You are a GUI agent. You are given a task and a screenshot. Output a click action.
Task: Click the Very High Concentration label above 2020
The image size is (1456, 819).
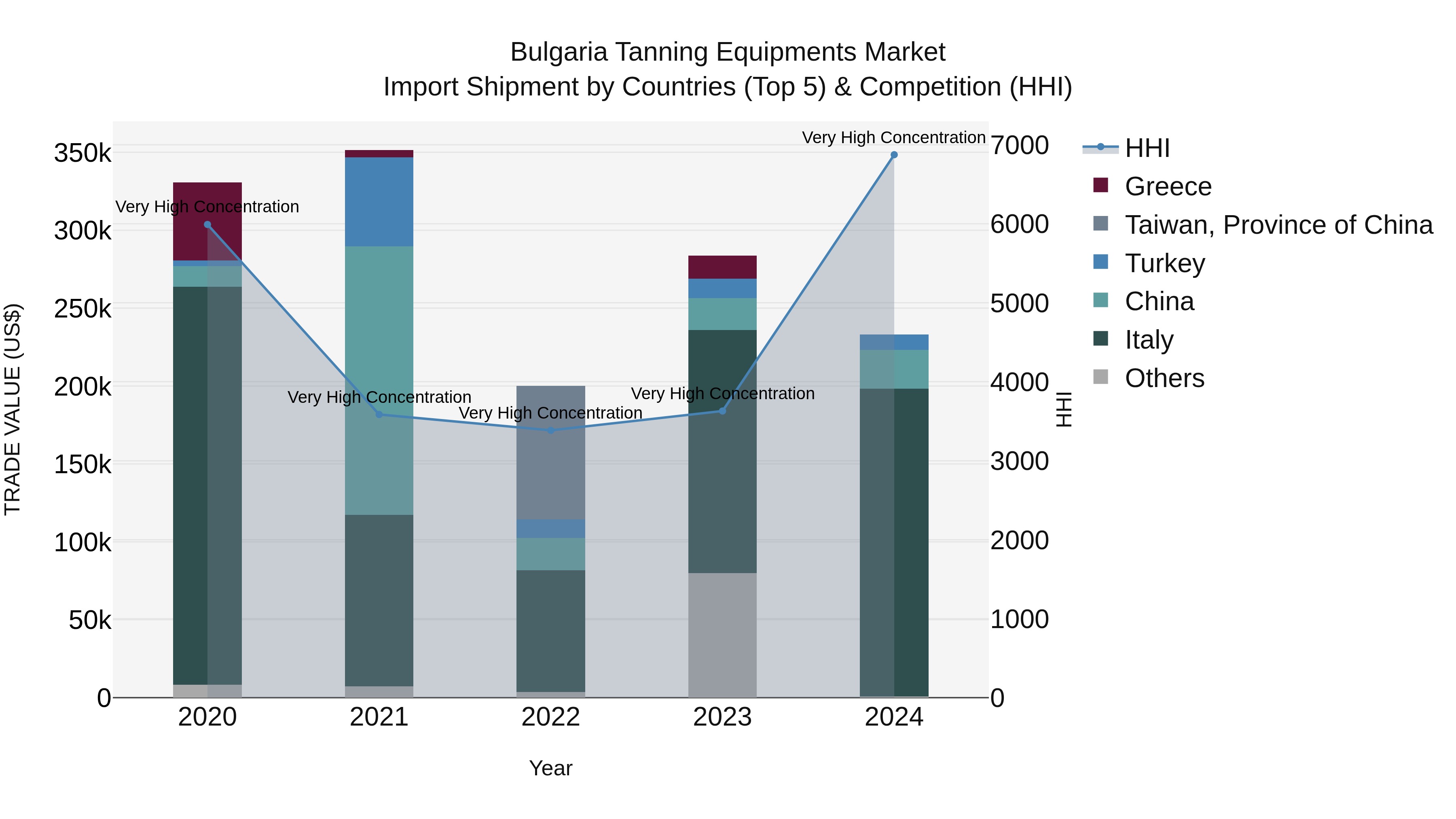tap(207, 207)
